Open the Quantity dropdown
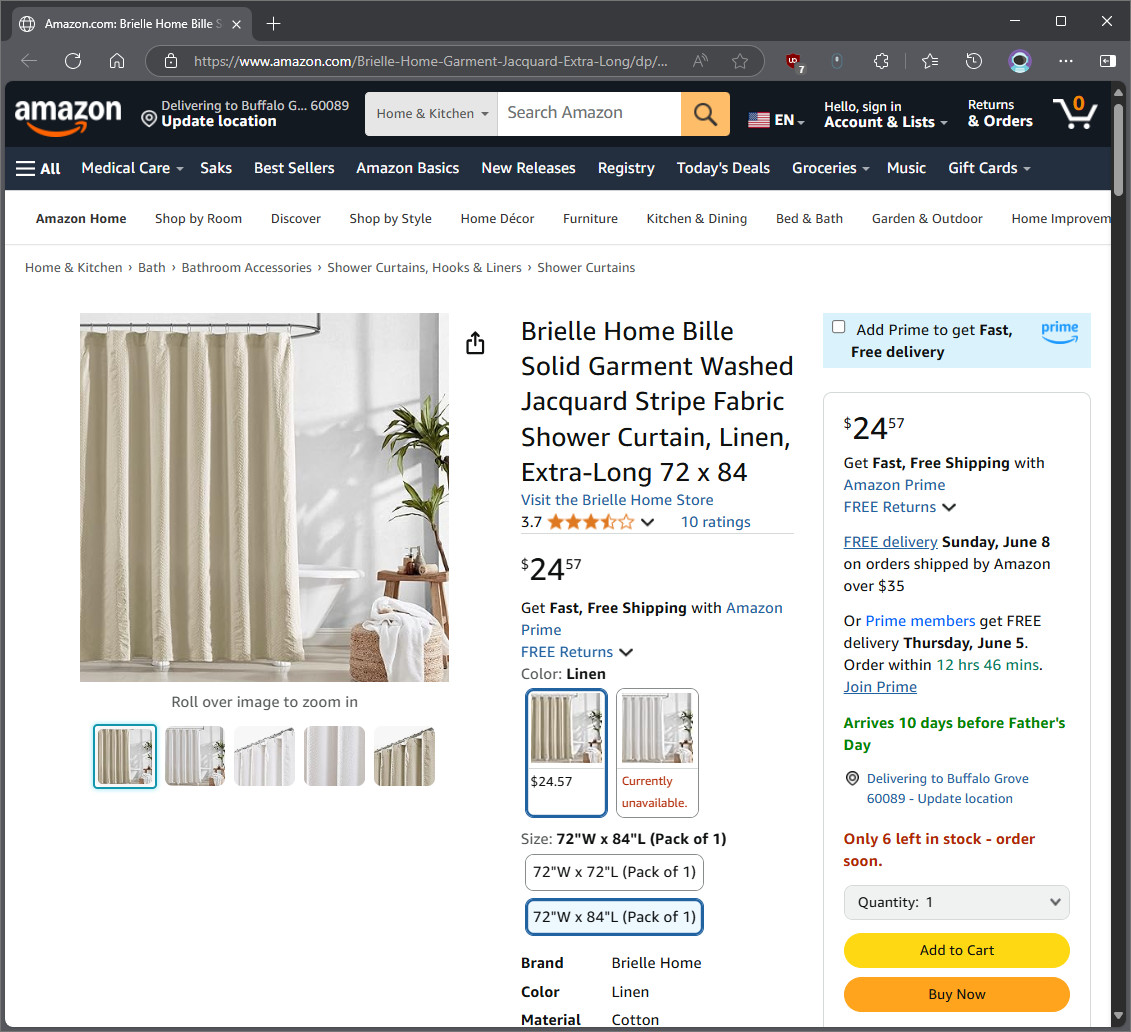 tap(956, 903)
